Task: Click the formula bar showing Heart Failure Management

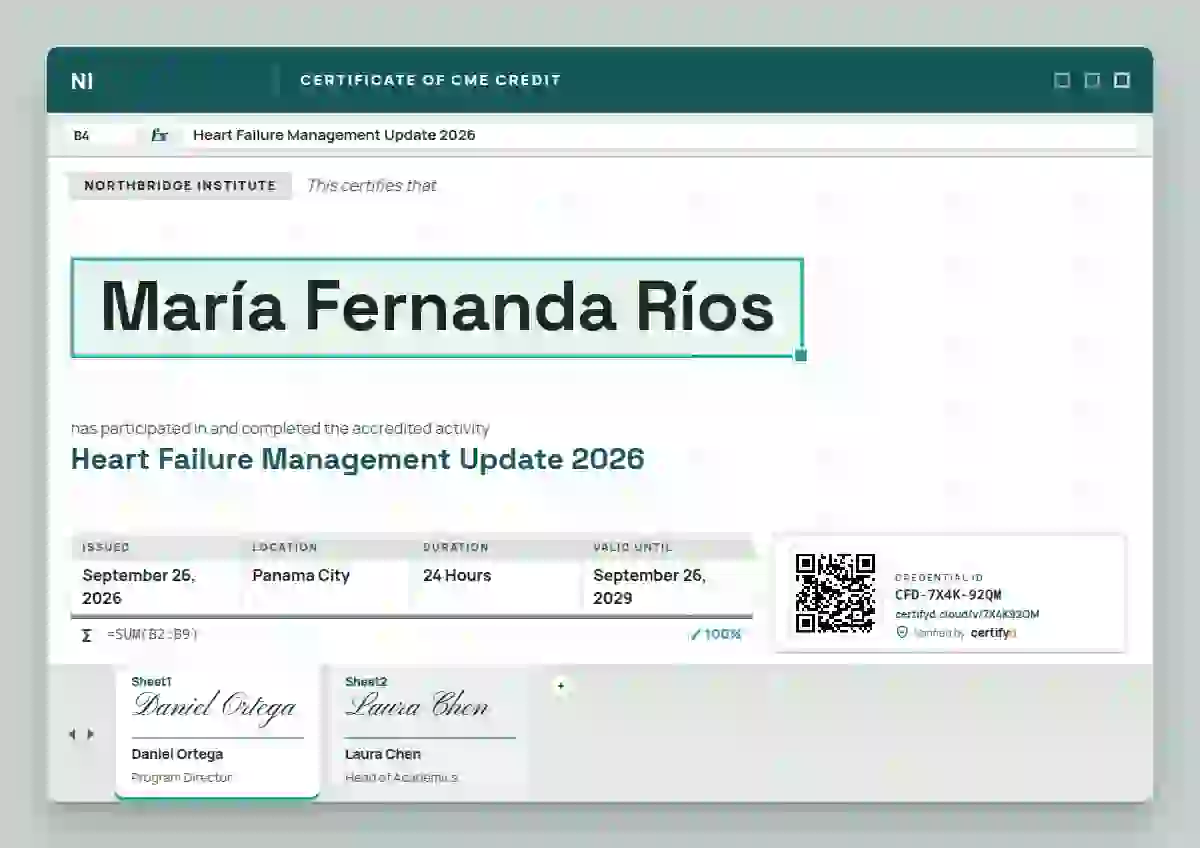Action: pos(658,135)
